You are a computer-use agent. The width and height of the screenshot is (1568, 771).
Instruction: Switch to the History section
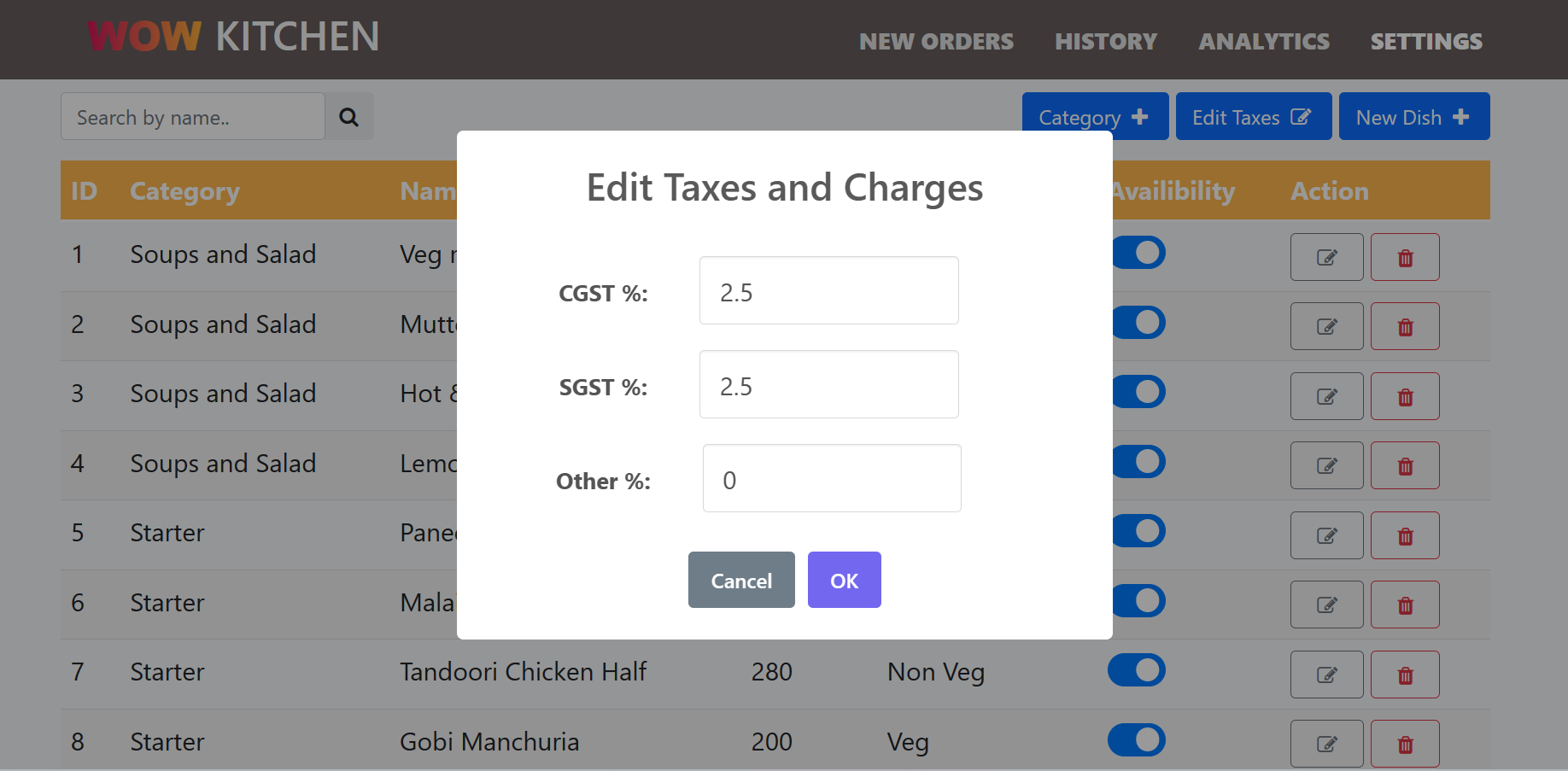click(1106, 41)
